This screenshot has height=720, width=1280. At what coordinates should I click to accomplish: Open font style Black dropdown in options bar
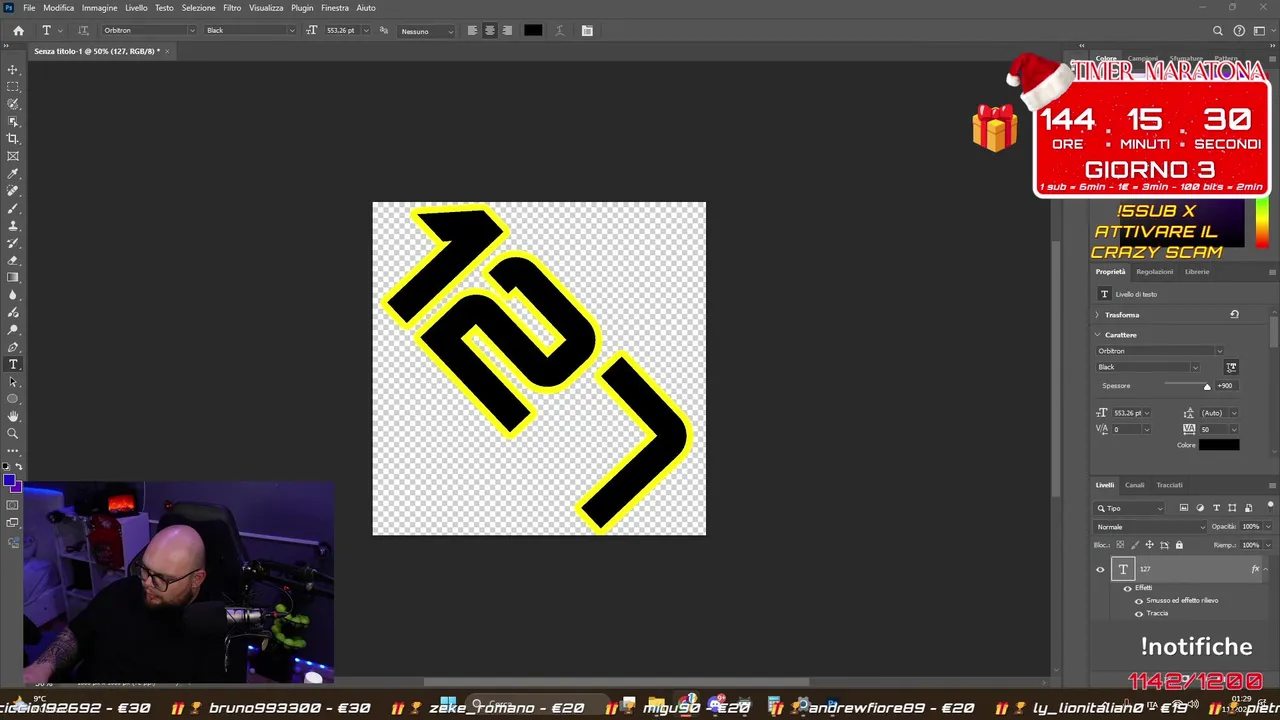(x=291, y=31)
